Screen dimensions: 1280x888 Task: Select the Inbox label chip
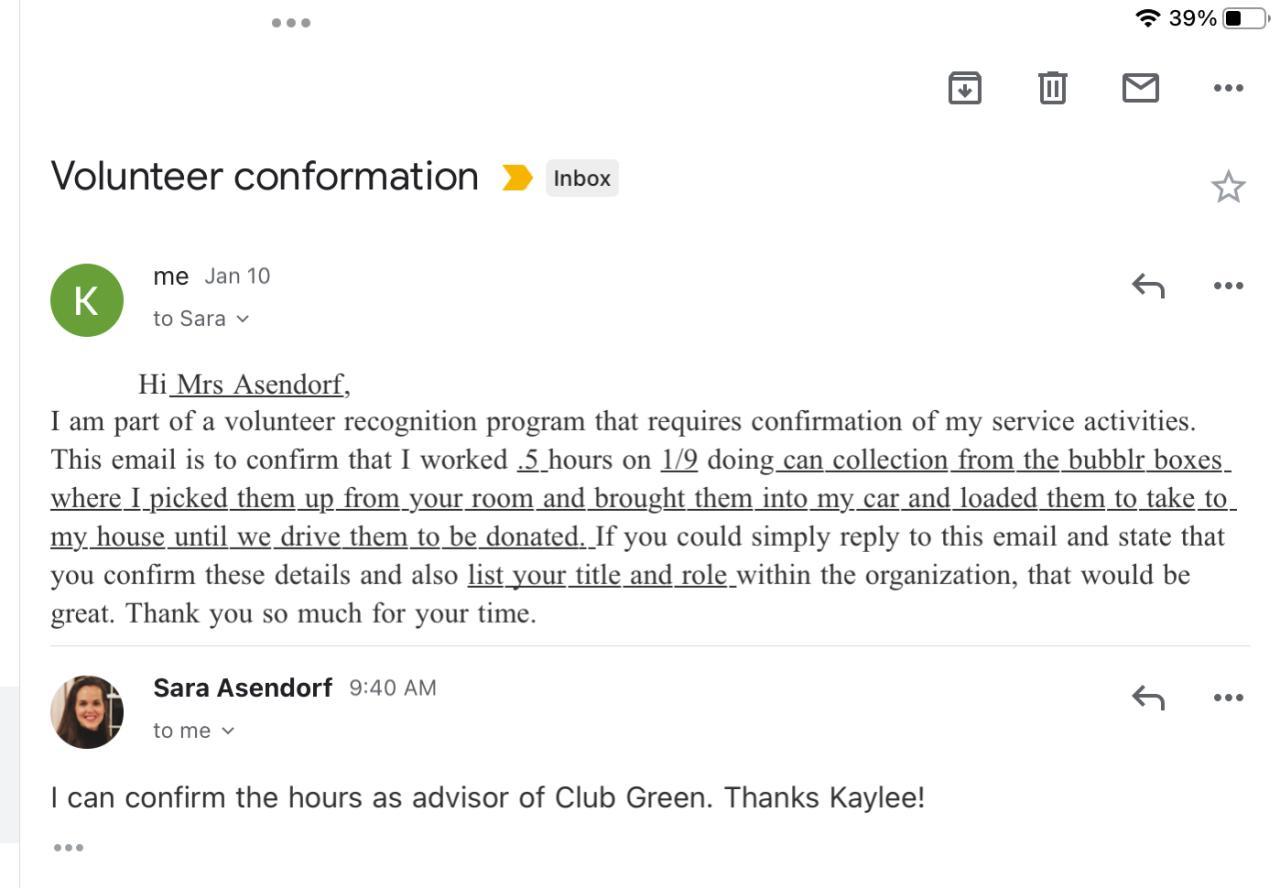tap(582, 178)
